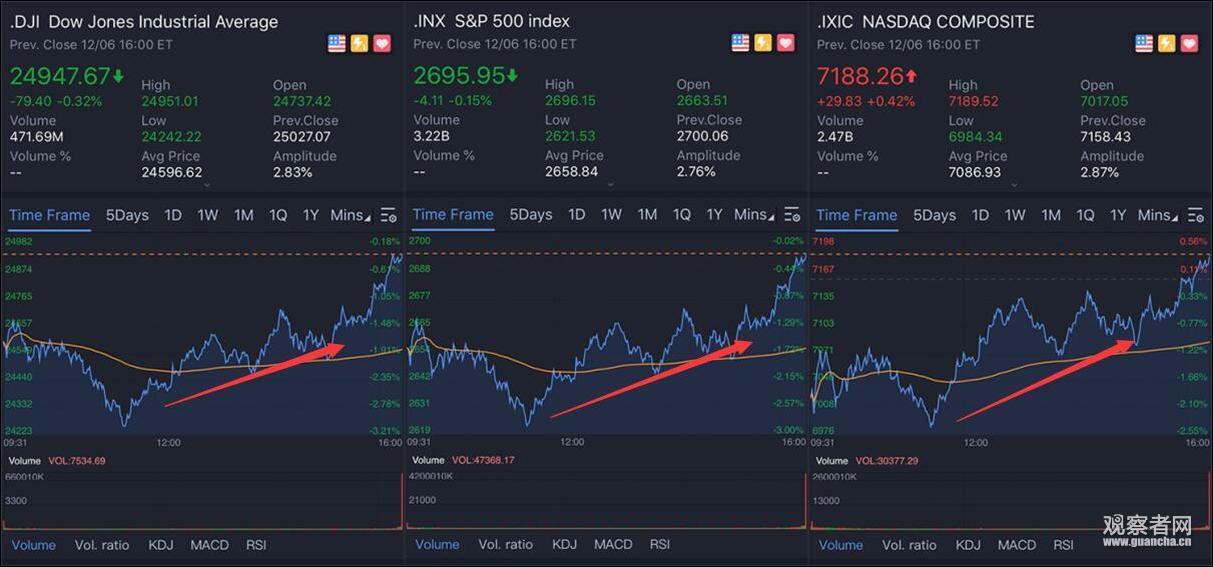This screenshot has width=1213, height=567.
Task: Show RSI indicator under the S&P 500 chart
Action: click(660, 544)
